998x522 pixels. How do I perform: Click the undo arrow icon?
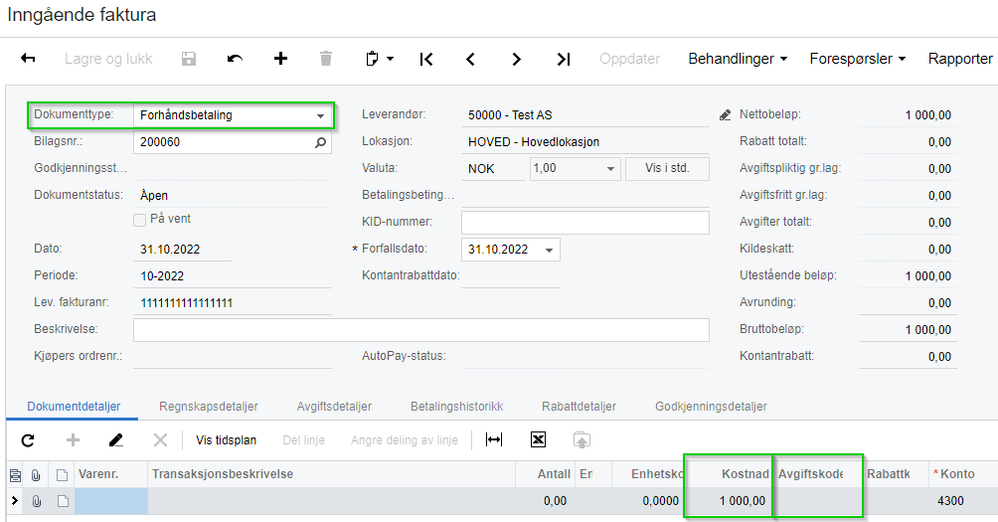235,59
